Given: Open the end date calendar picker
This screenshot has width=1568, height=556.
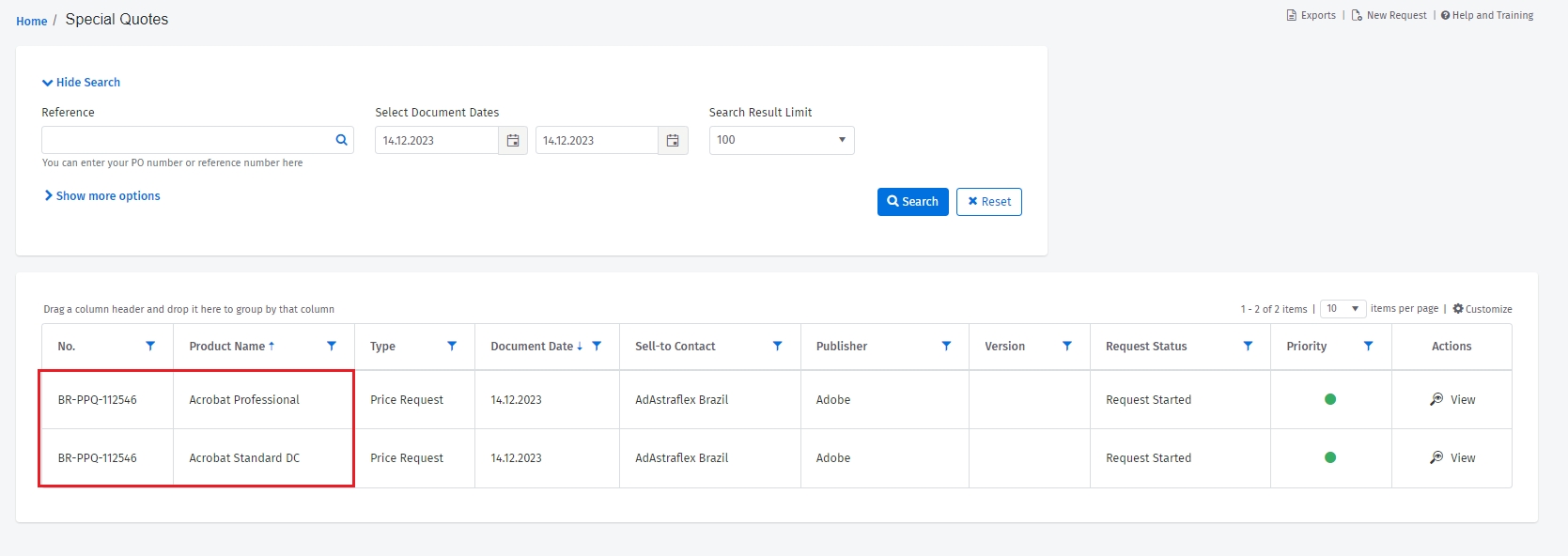Looking at the screenshot, I should coord(673,141).
